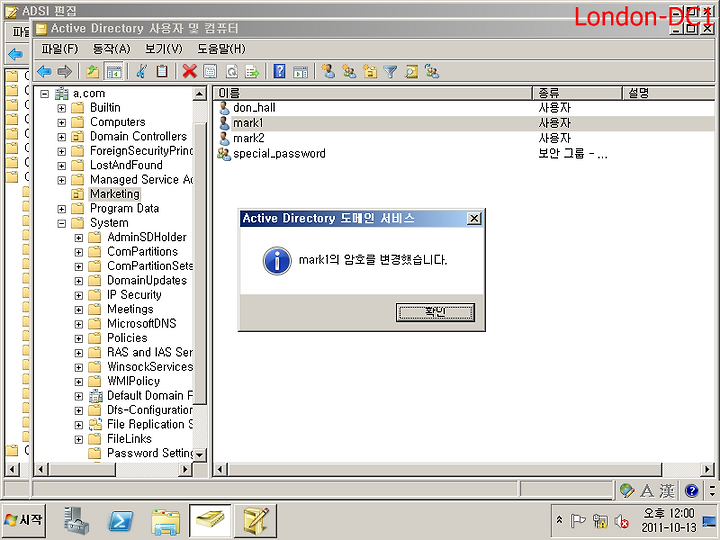Click tree pane scroll up arrow
720x540 pixels.
point(199,94)
